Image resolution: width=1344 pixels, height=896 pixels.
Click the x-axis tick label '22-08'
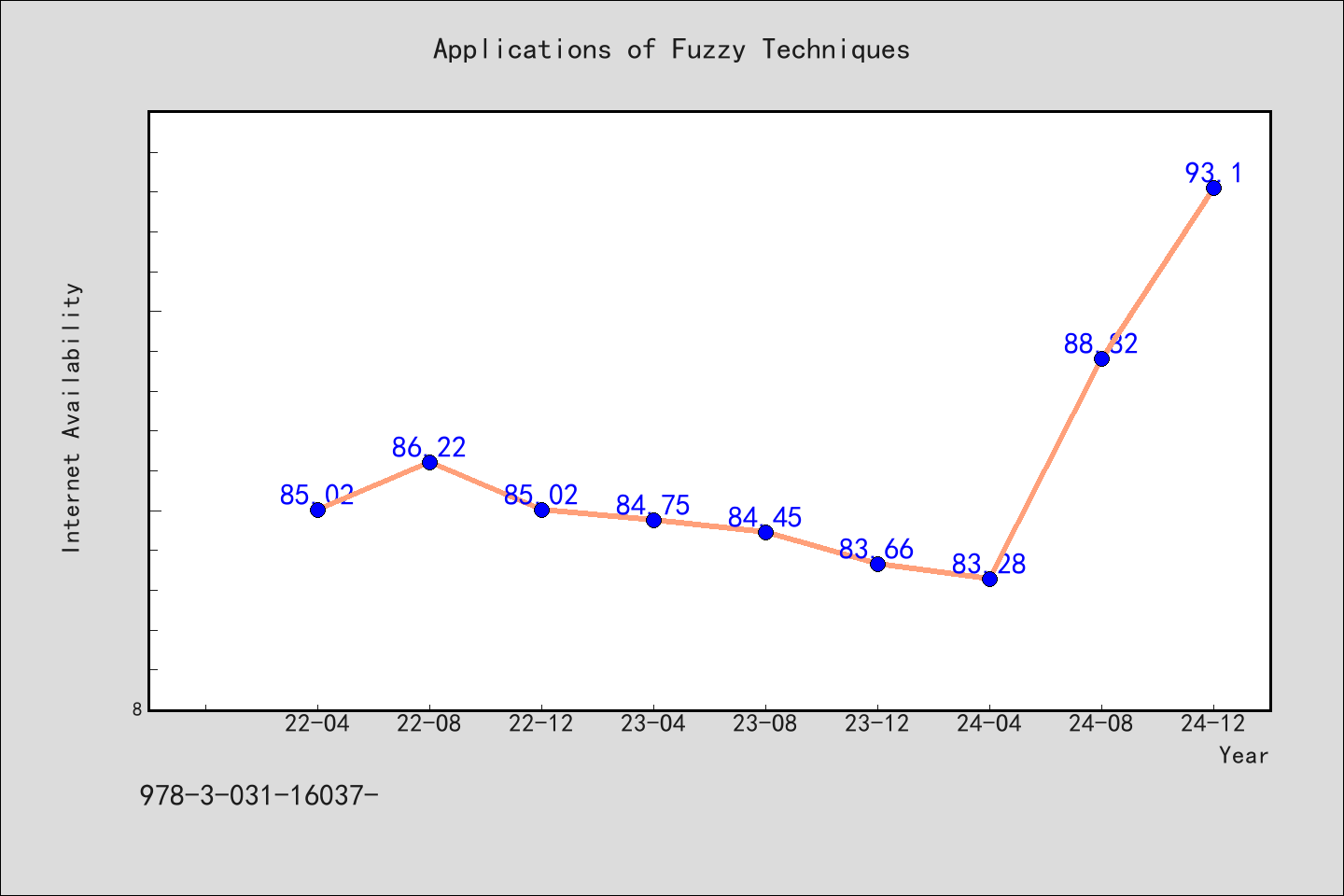point(429,723)
